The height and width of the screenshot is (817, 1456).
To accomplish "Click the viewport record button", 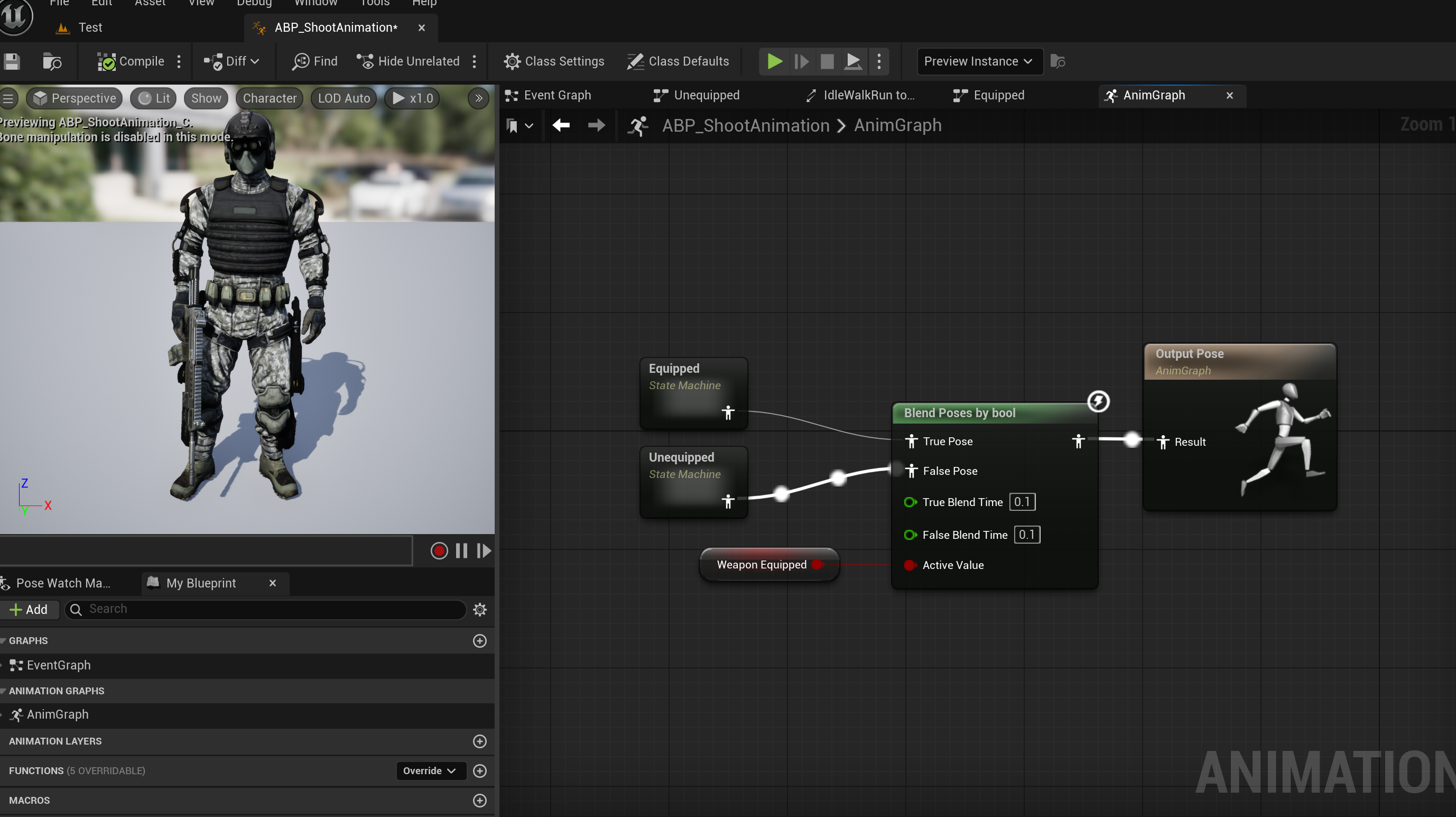I will 439,550.
